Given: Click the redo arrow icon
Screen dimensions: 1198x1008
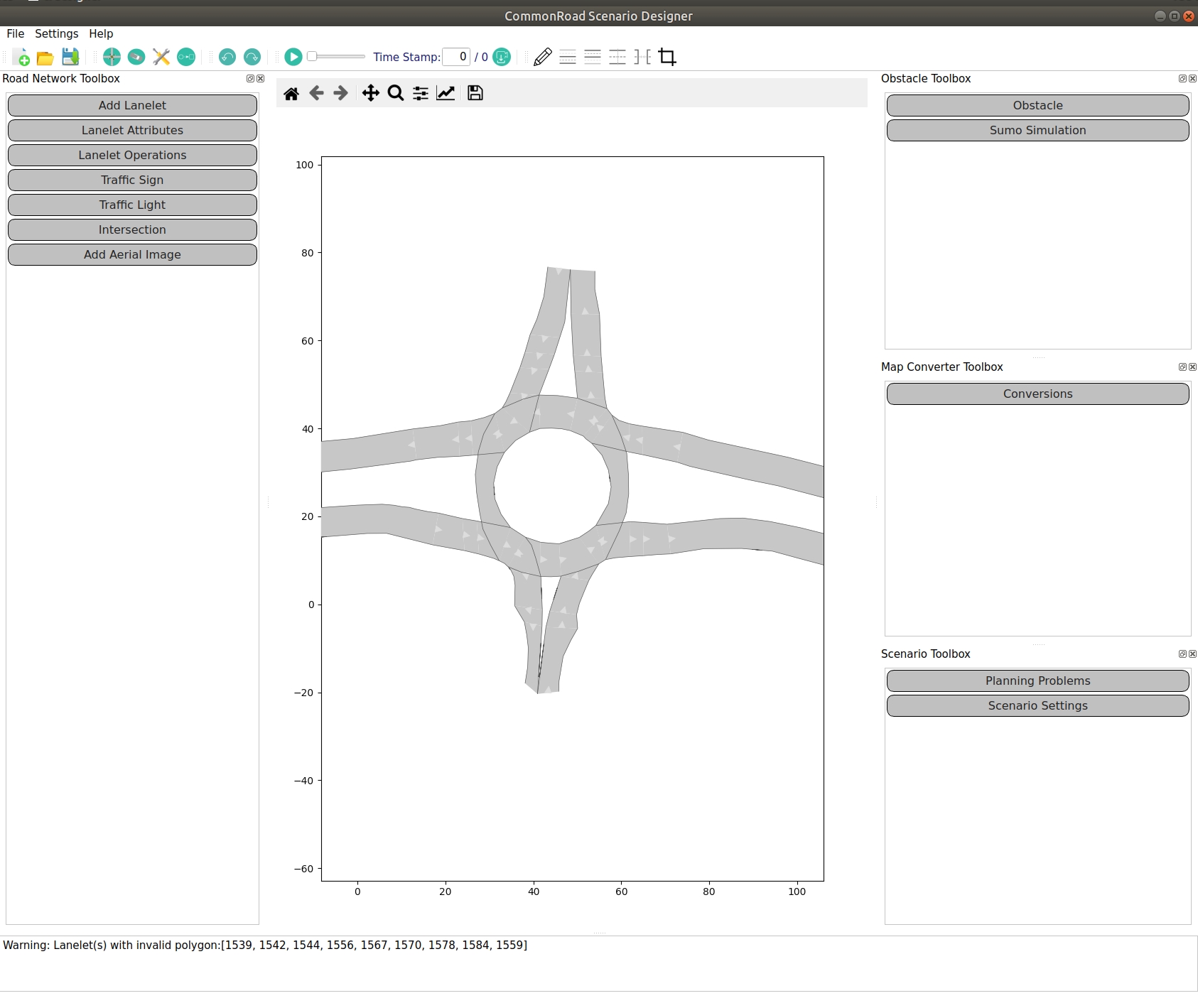Looking at the screenshot, I should click(x=252, y=57).
